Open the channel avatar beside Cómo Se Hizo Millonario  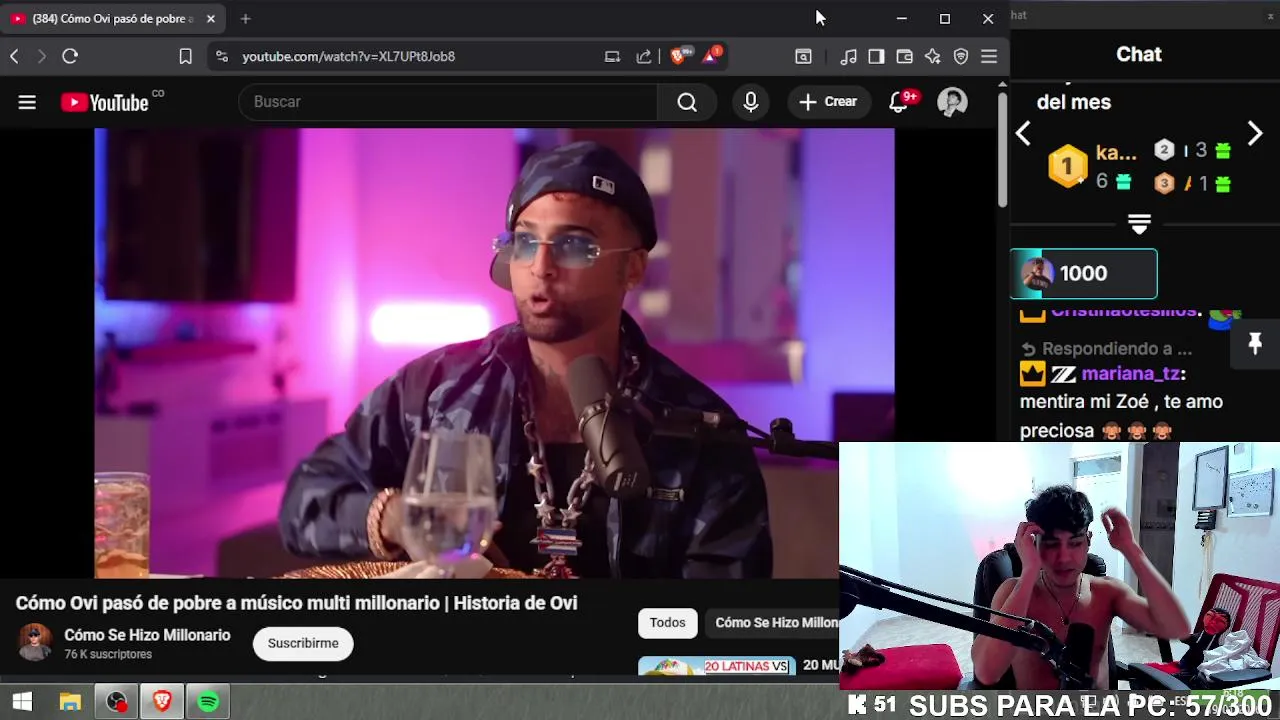(35, 643)
